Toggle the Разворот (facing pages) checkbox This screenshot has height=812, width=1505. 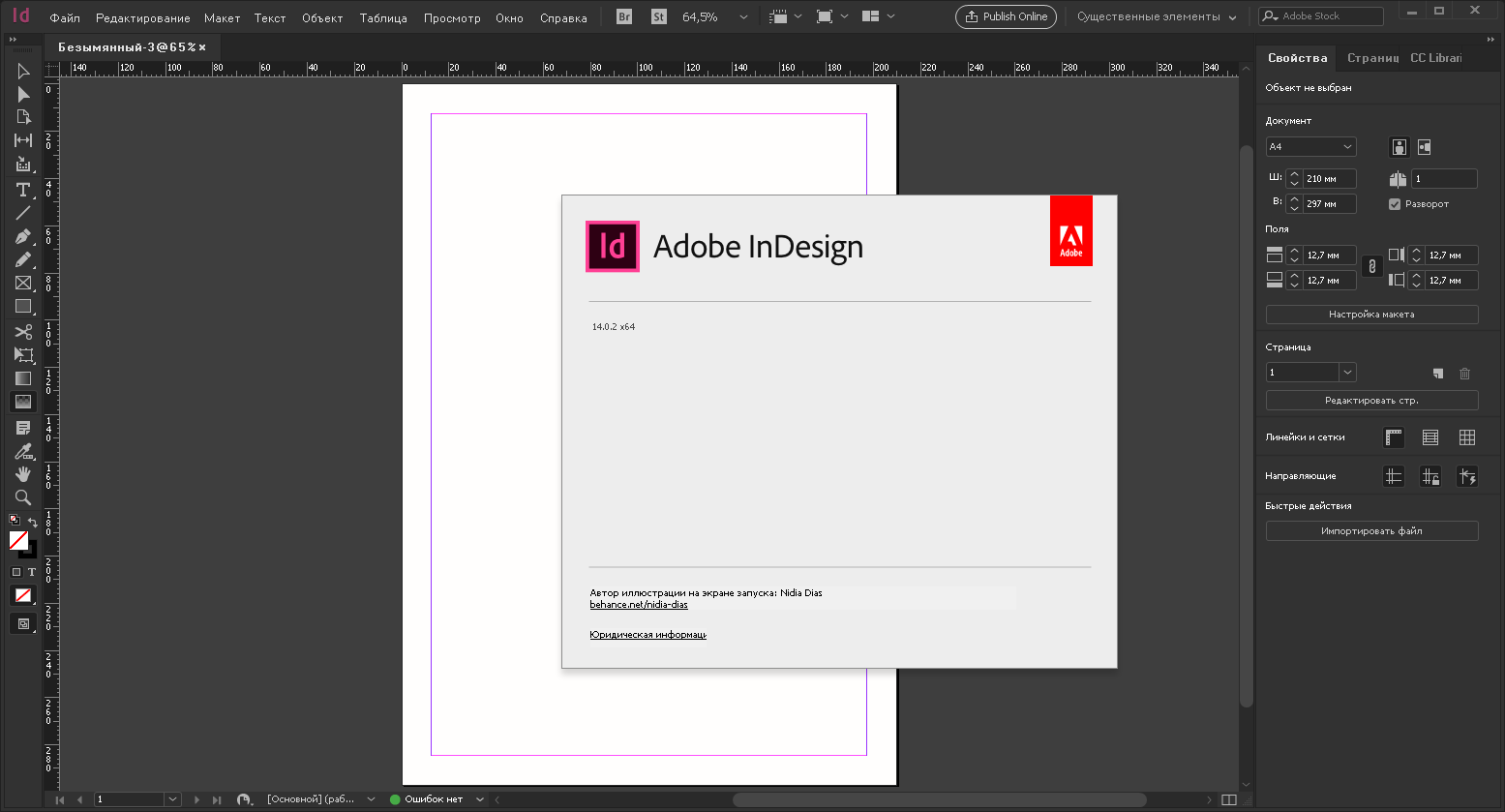tap(1395, 204)
